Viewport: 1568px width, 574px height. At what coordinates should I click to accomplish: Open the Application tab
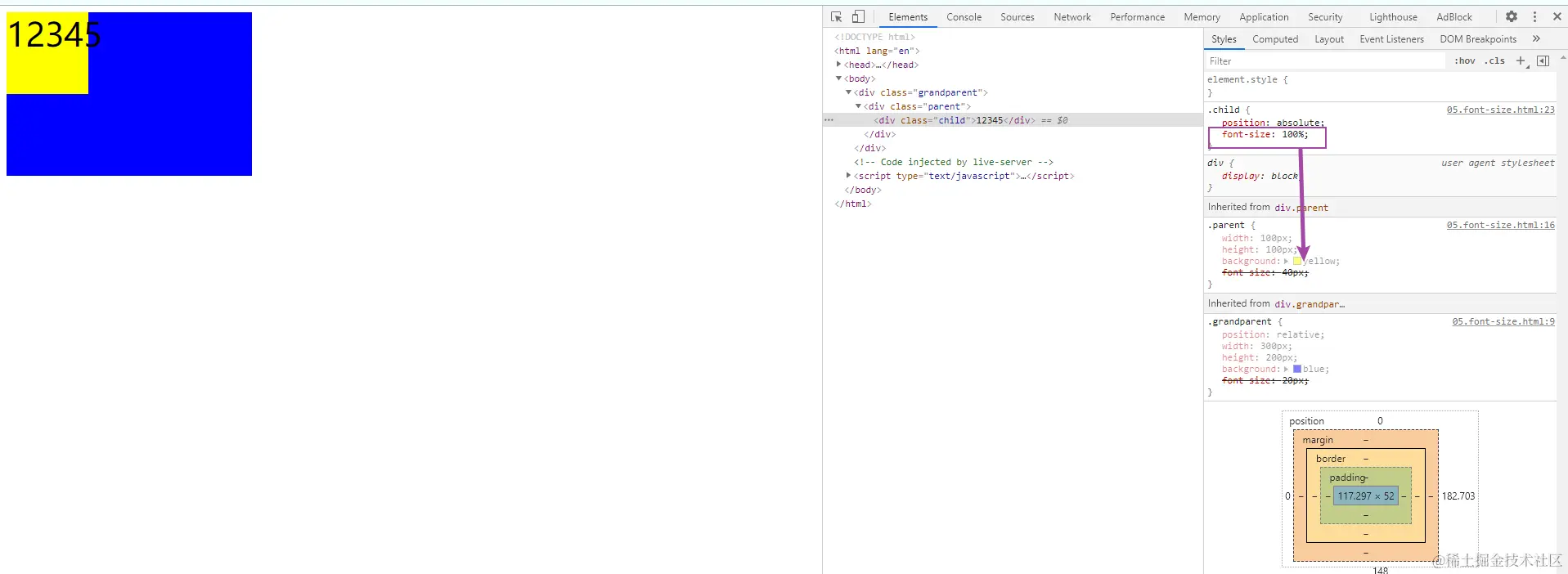point(1264,17)
